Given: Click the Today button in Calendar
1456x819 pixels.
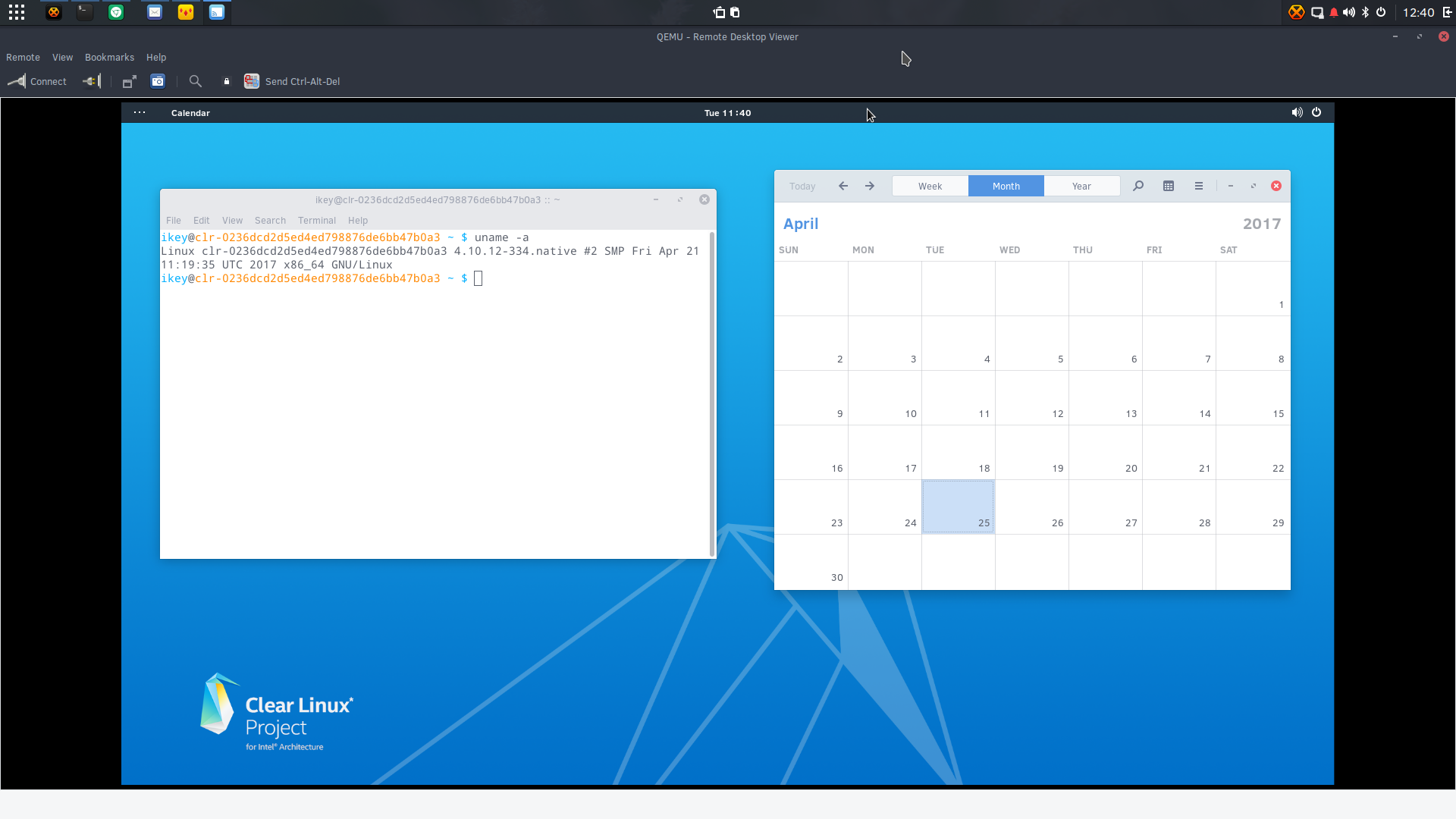Looking at the screenshot, I should click(x=802, y=186).
